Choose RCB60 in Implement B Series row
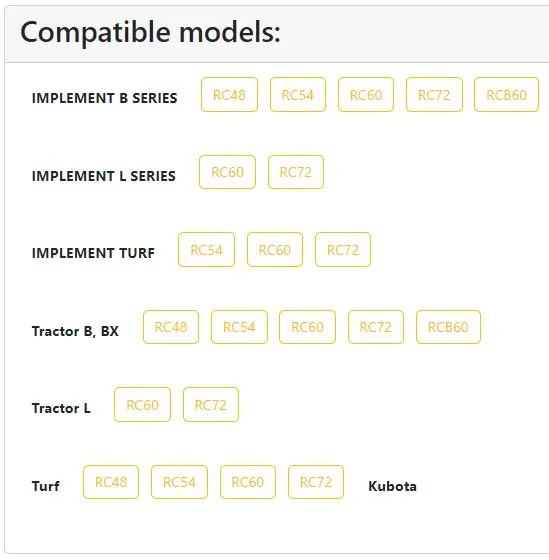549x560 pixels. (506, 95)
